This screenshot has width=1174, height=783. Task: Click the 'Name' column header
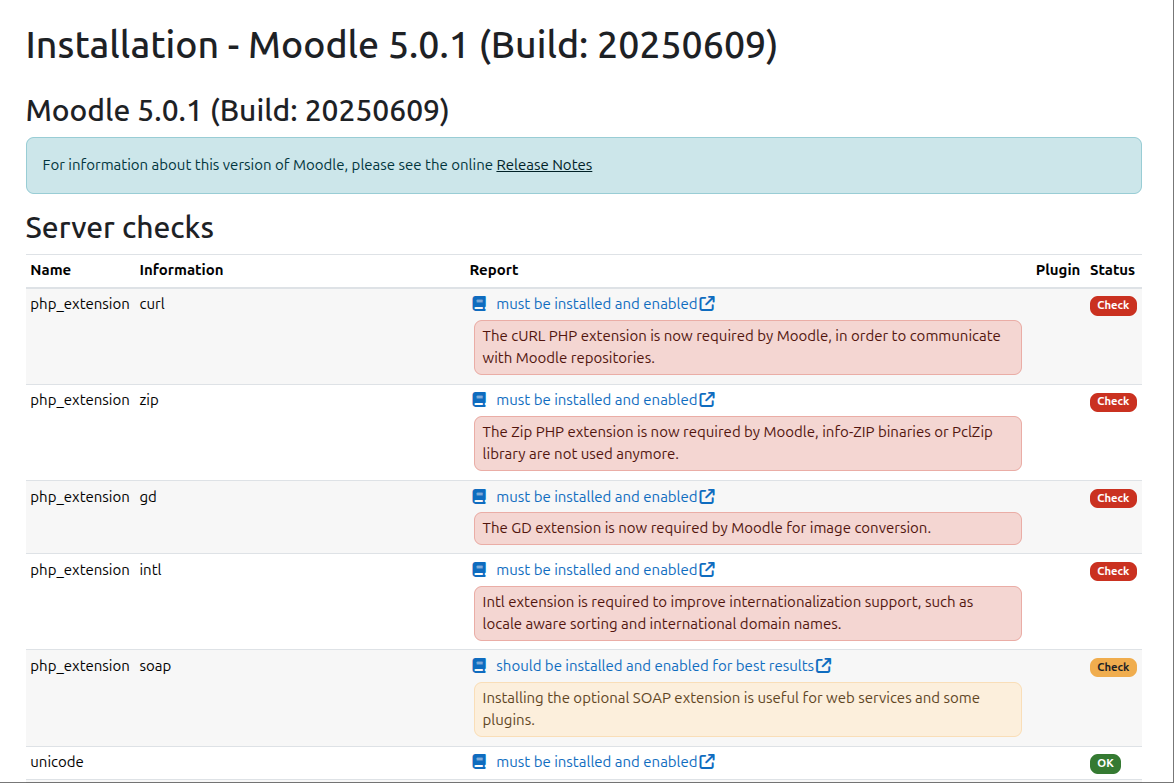[51, 270]
